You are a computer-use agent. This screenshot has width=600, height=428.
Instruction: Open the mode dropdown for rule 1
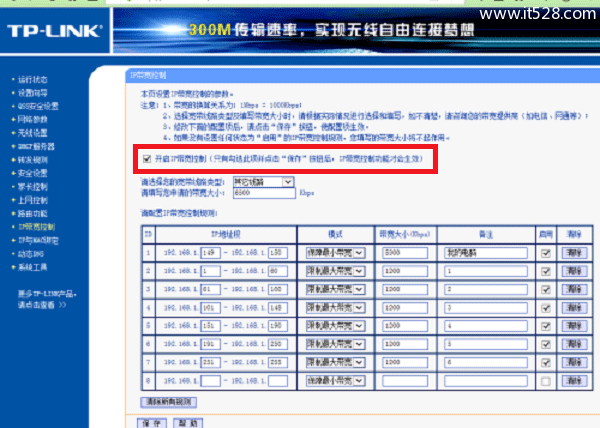[335, 253]
